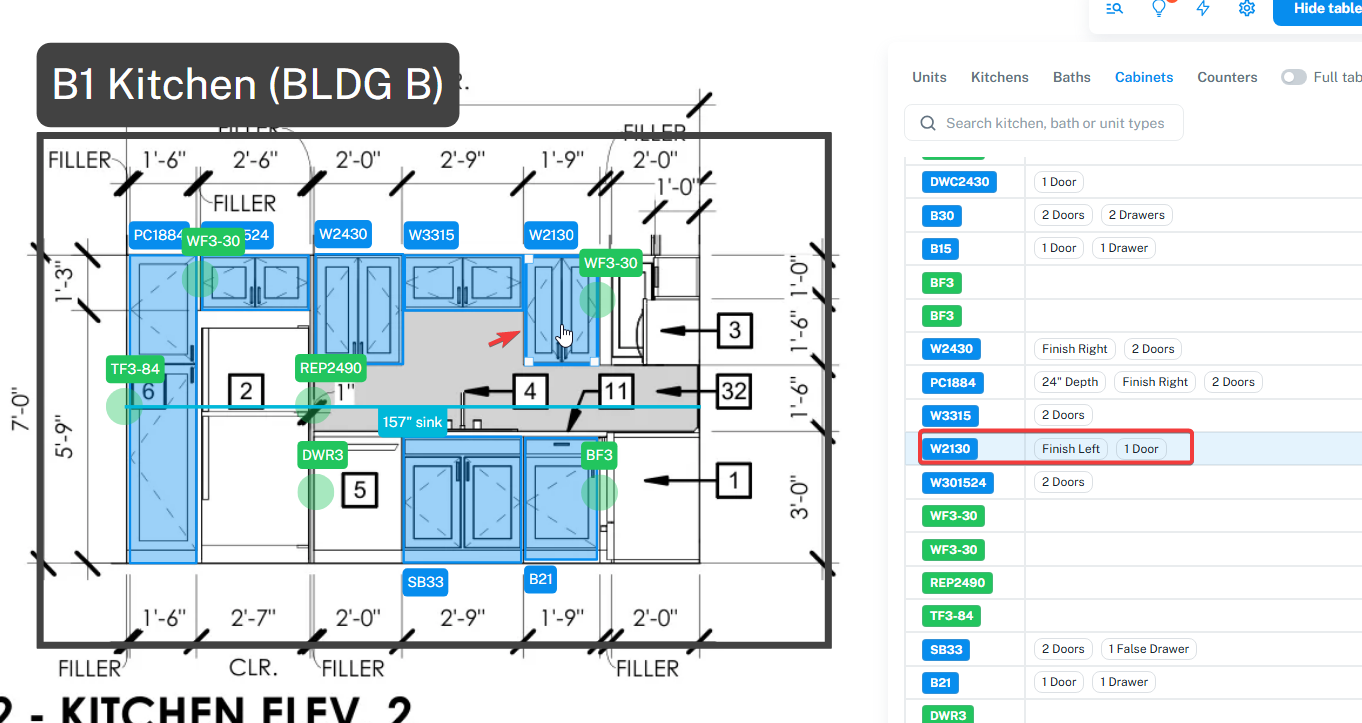The height and width of the screenshot is (723, 1362).
Task: Click green marker circle below BF3 drawing label
Action: 599,491
